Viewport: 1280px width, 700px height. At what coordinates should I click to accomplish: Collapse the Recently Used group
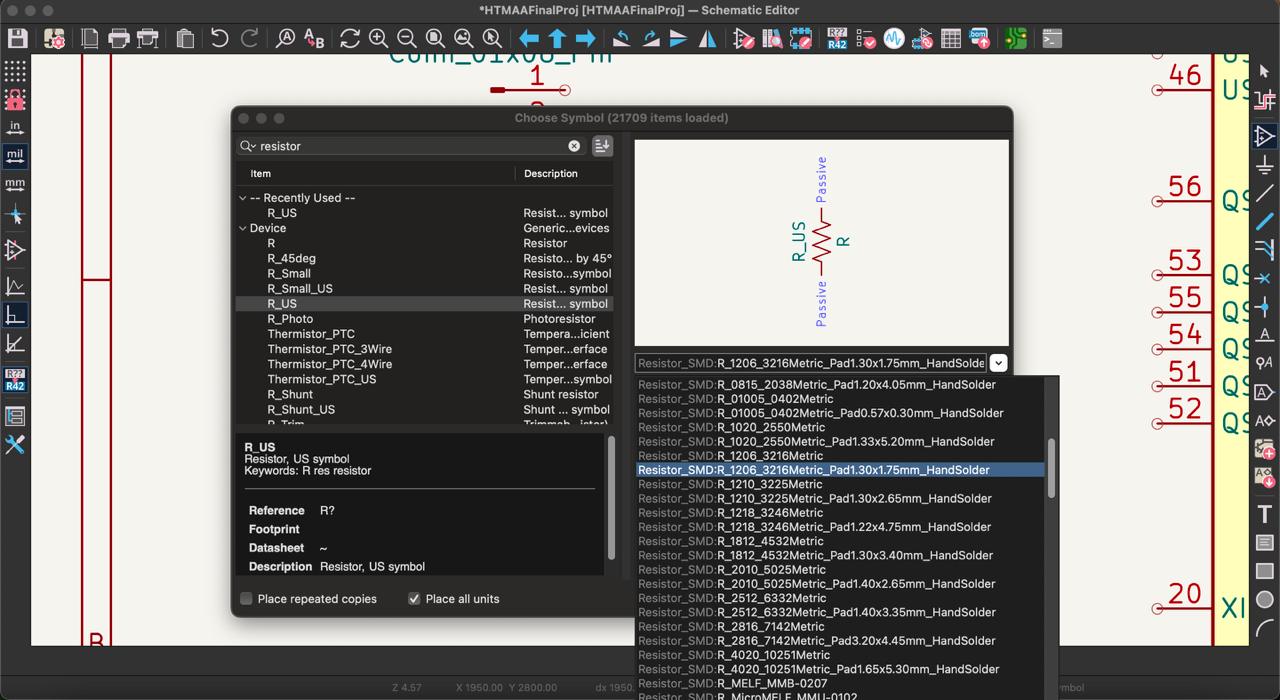(243, 198)
